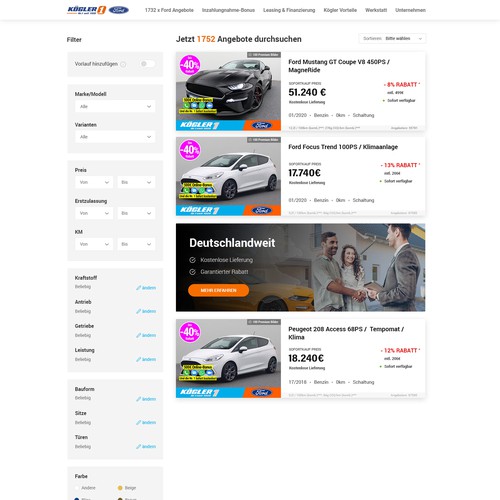Open the Ford Mustang GT Coupe listing title
Viewport: 500px width, 500px height.
point(339,66)
